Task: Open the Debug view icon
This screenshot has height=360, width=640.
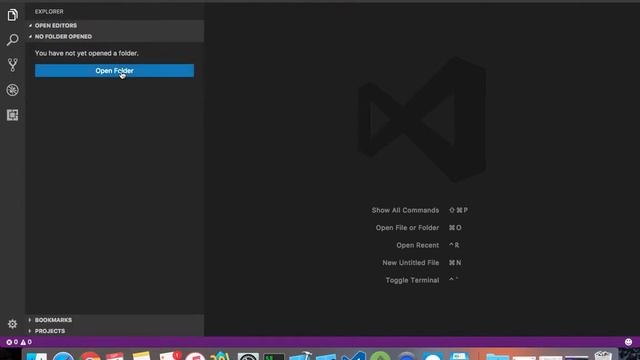Action: click(x=12, y=90)
